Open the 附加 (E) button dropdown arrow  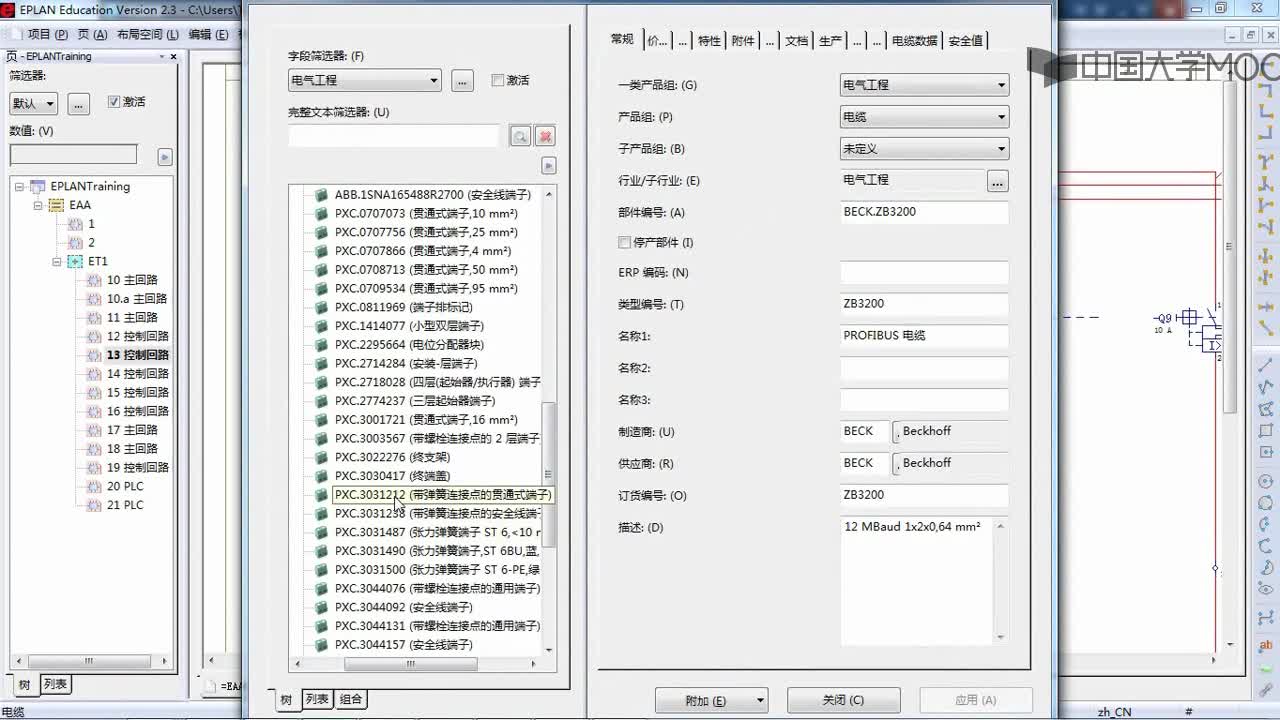pyautogui.click(x=761, y=701)
